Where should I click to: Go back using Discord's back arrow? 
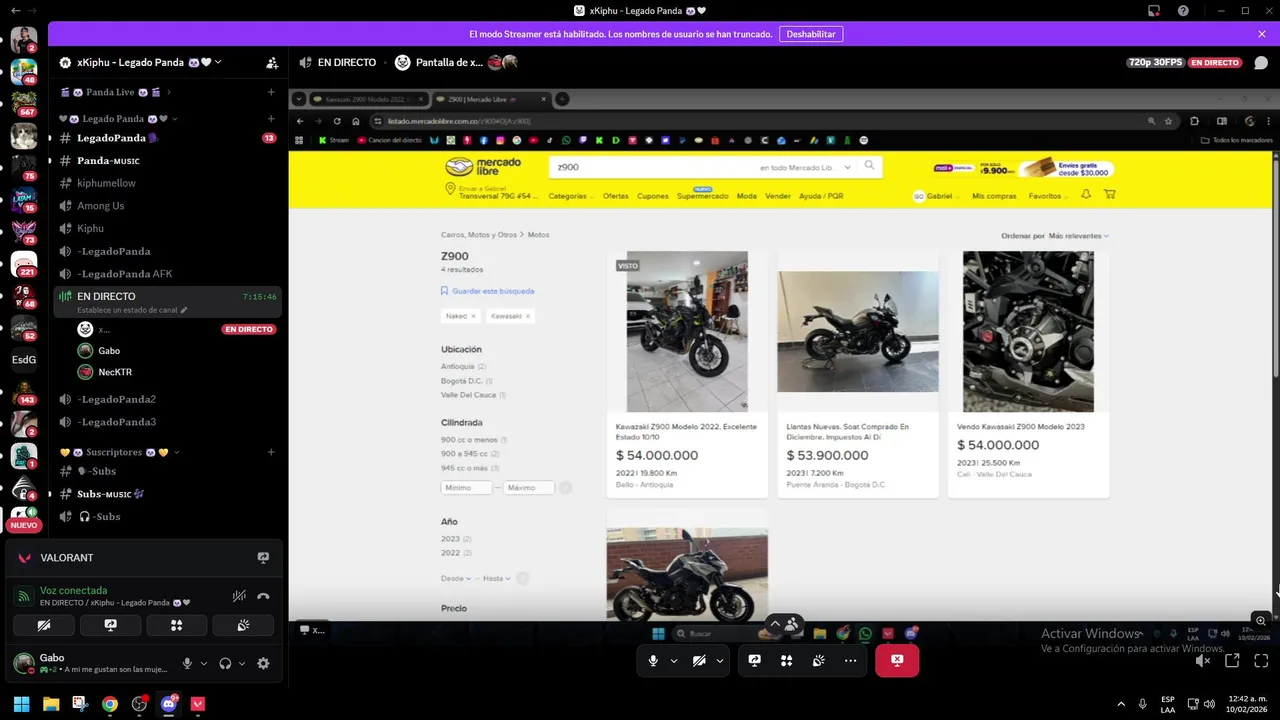click(x=16, y=10)
